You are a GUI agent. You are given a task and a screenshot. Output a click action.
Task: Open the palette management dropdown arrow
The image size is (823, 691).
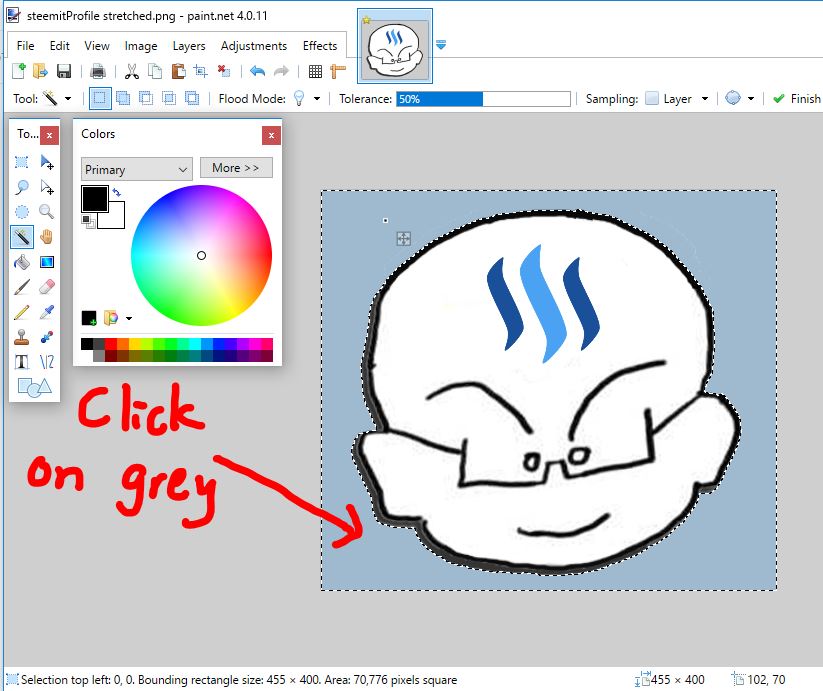[129, 318]
